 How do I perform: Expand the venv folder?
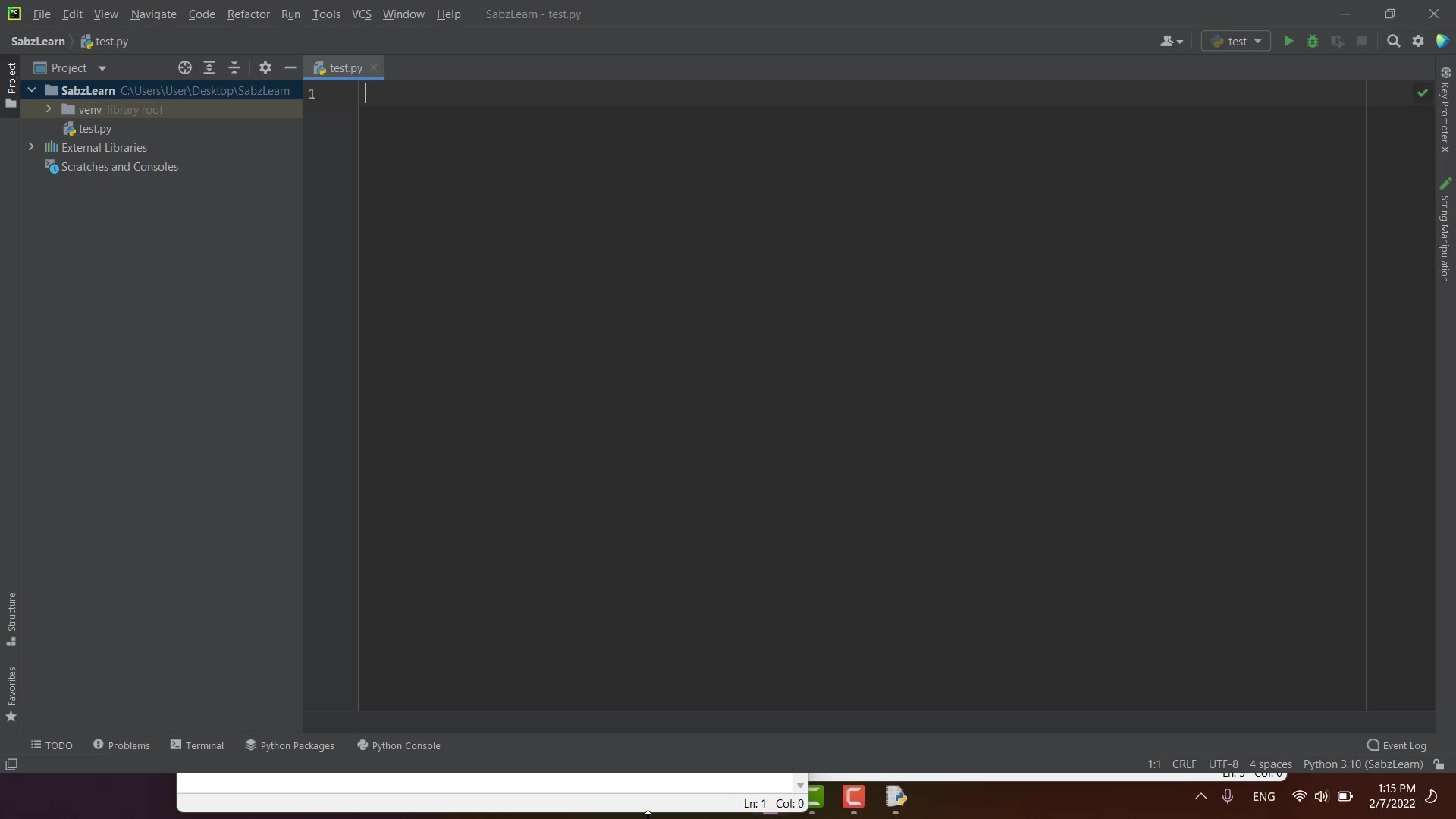click(x=49, y=109)
